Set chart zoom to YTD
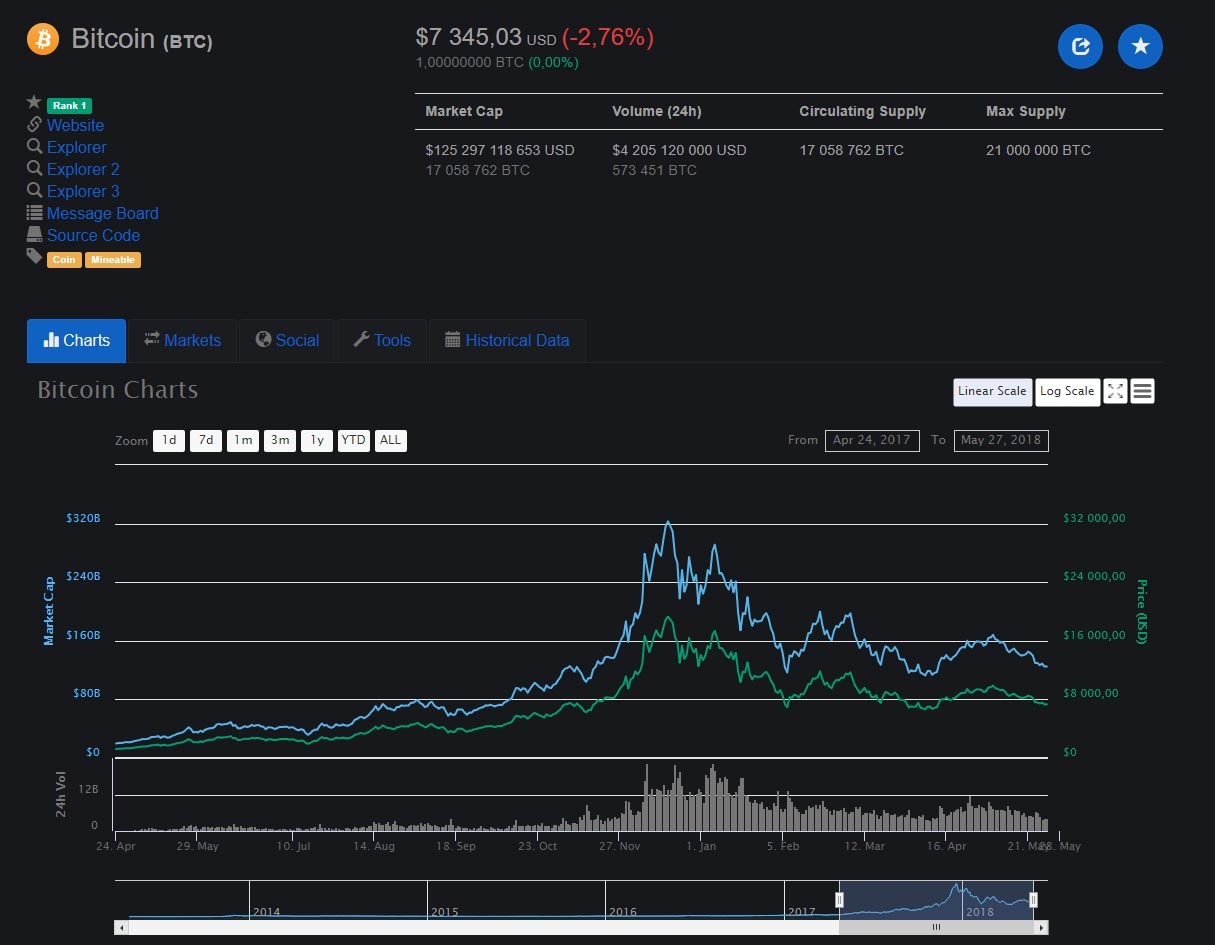Screen dimensions: 1215x945 [x=354, y=440]
